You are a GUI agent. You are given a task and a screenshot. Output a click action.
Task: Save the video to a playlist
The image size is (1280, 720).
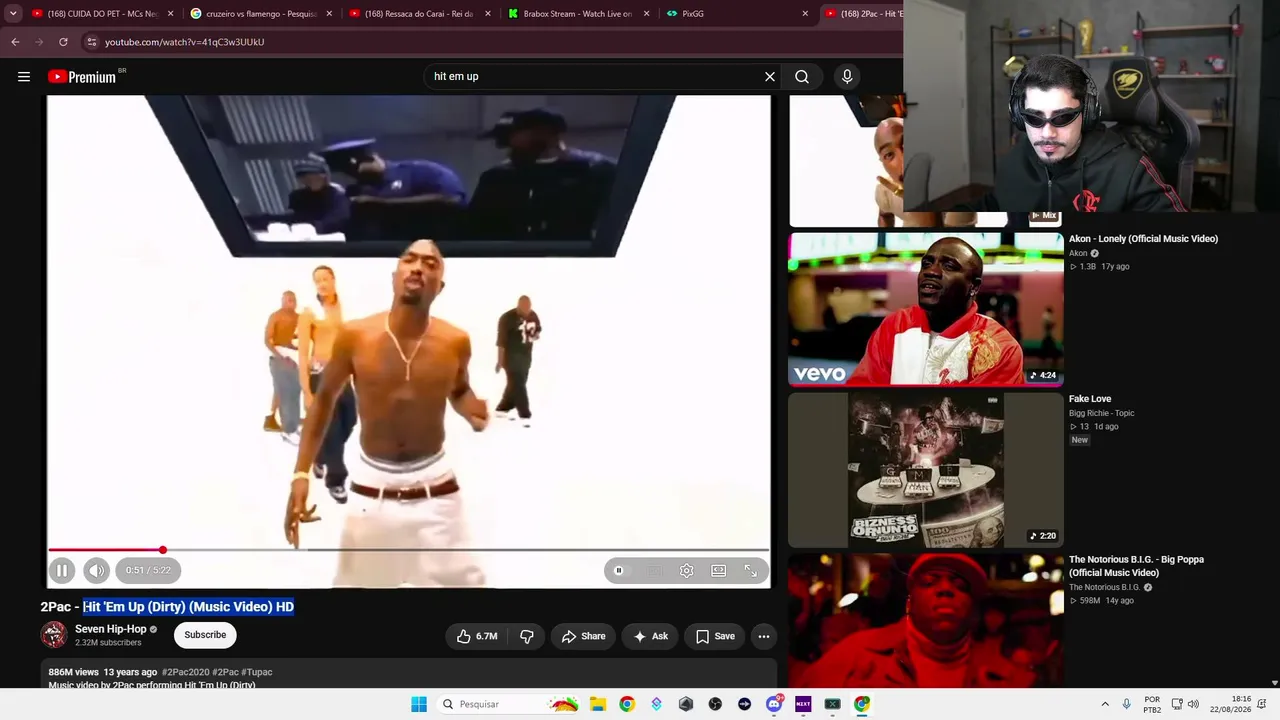[715, 636]
